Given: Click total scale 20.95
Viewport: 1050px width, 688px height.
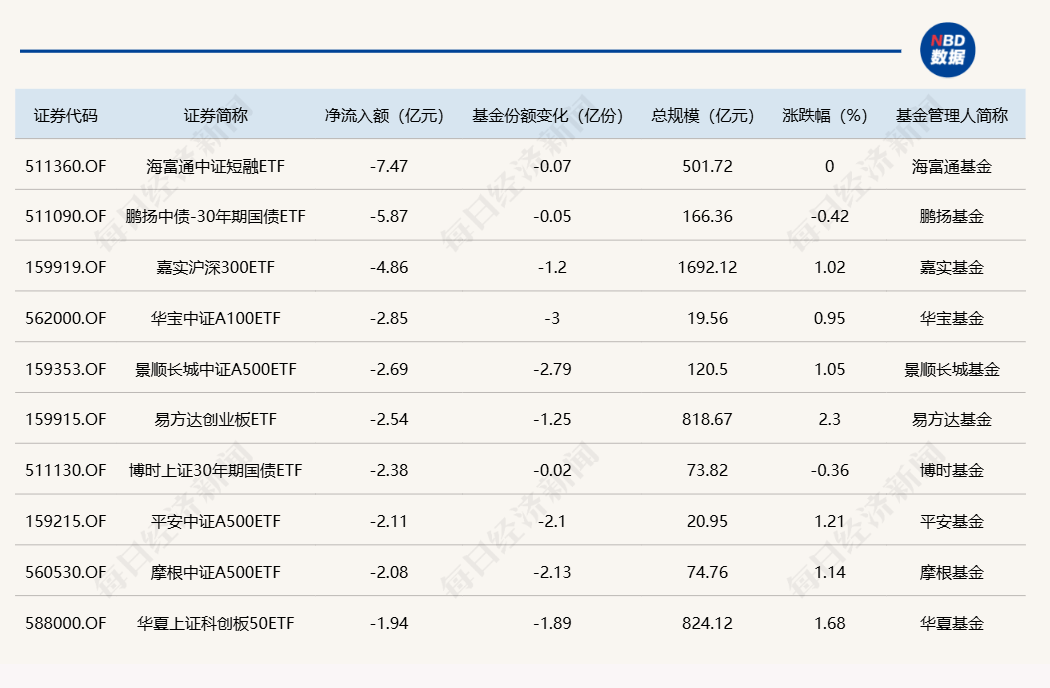Looking at the screenshot, I should coord(707,521).
